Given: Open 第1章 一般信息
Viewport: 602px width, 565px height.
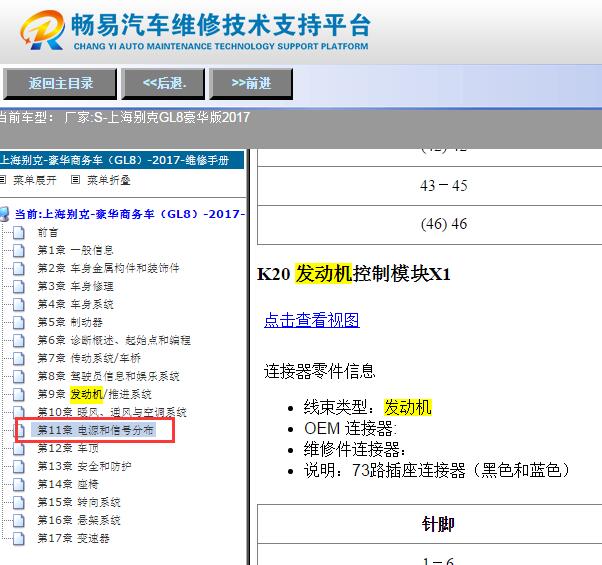Looking at the screenshot, I should (x=75, y=250).
